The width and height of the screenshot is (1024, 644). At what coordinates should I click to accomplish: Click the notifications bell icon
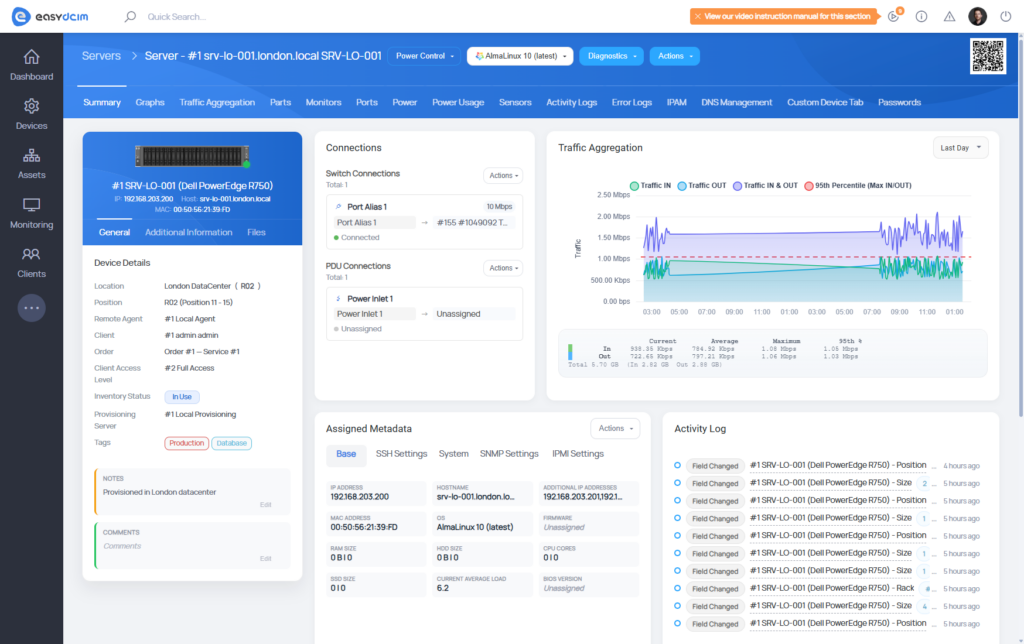coord(893,16)
